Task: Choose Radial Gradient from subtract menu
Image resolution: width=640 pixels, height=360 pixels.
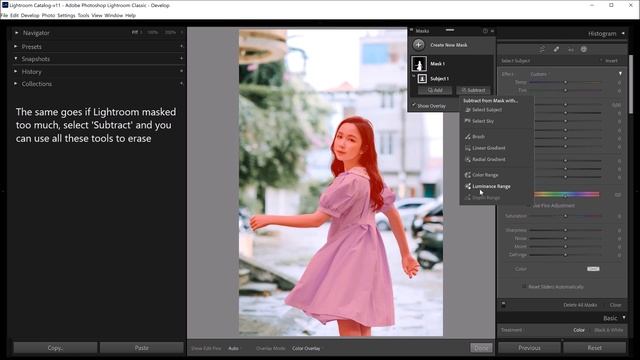Action: click(489, 159)
